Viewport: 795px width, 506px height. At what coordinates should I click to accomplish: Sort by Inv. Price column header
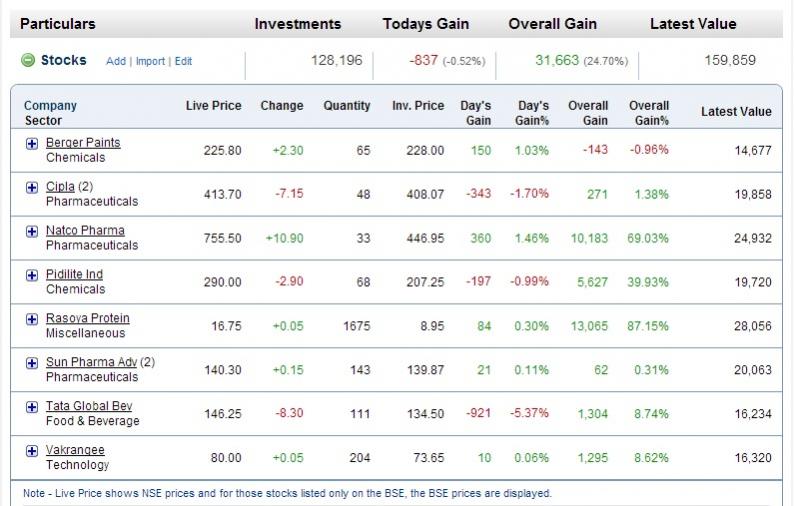pos(418,105)
